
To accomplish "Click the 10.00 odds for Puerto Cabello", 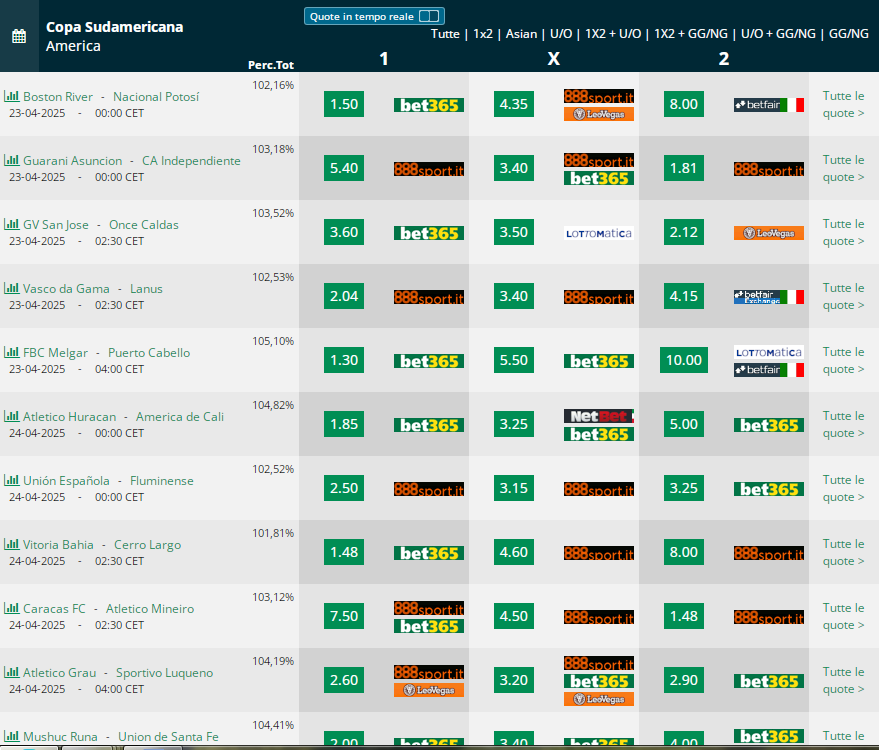I will tap(683, 360).
